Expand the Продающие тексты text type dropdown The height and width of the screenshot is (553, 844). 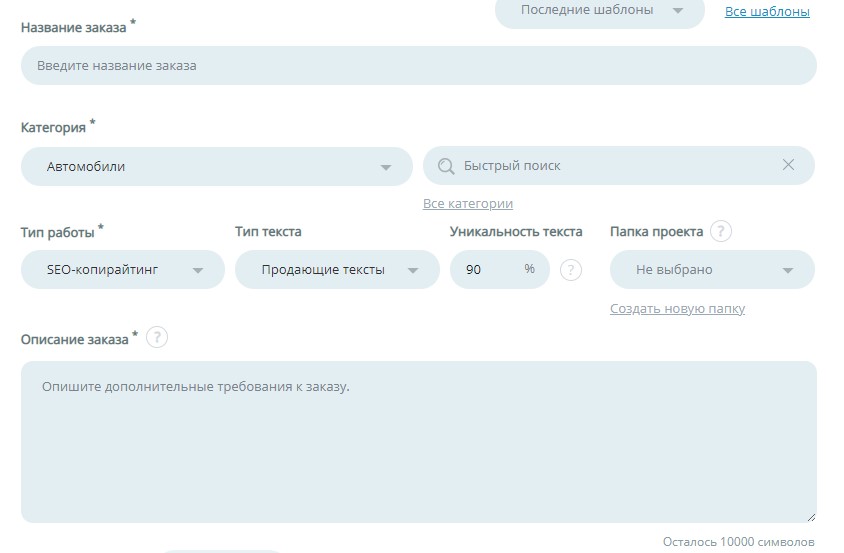pos(337,269)
